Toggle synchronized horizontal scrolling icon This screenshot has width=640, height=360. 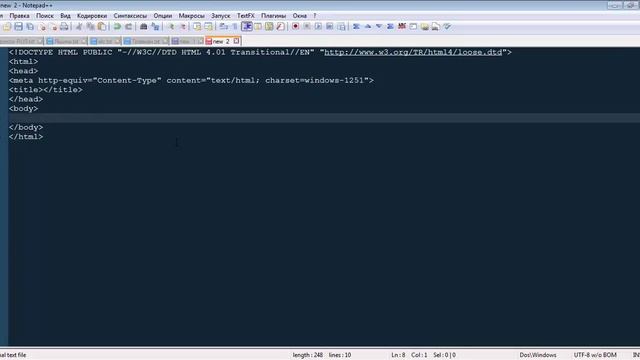[x=209, y=27]
